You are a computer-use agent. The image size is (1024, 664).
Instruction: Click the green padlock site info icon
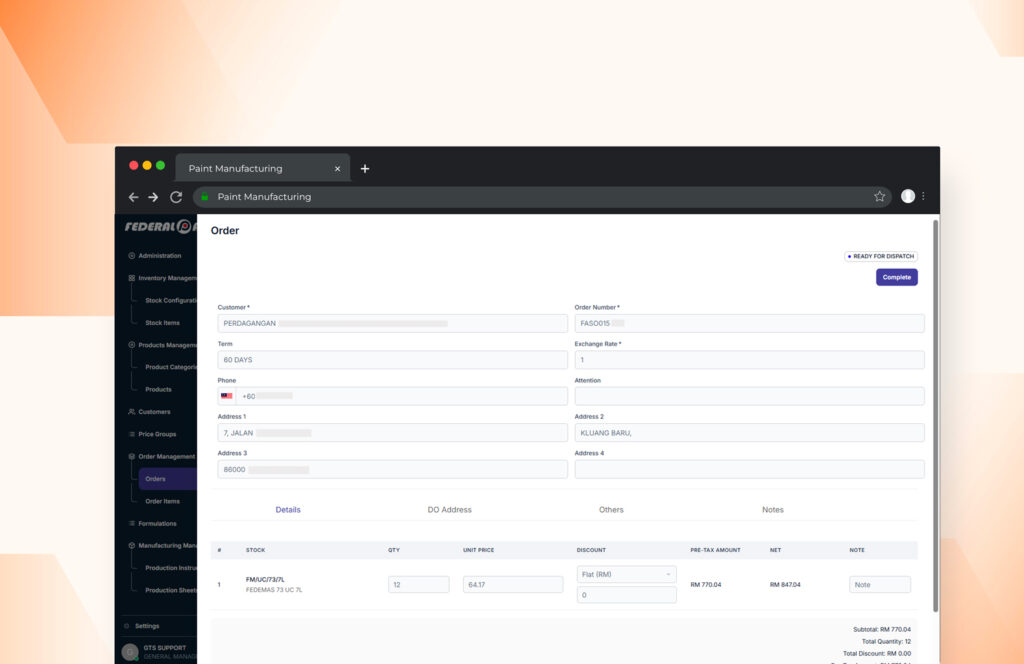tap(205, 197)
